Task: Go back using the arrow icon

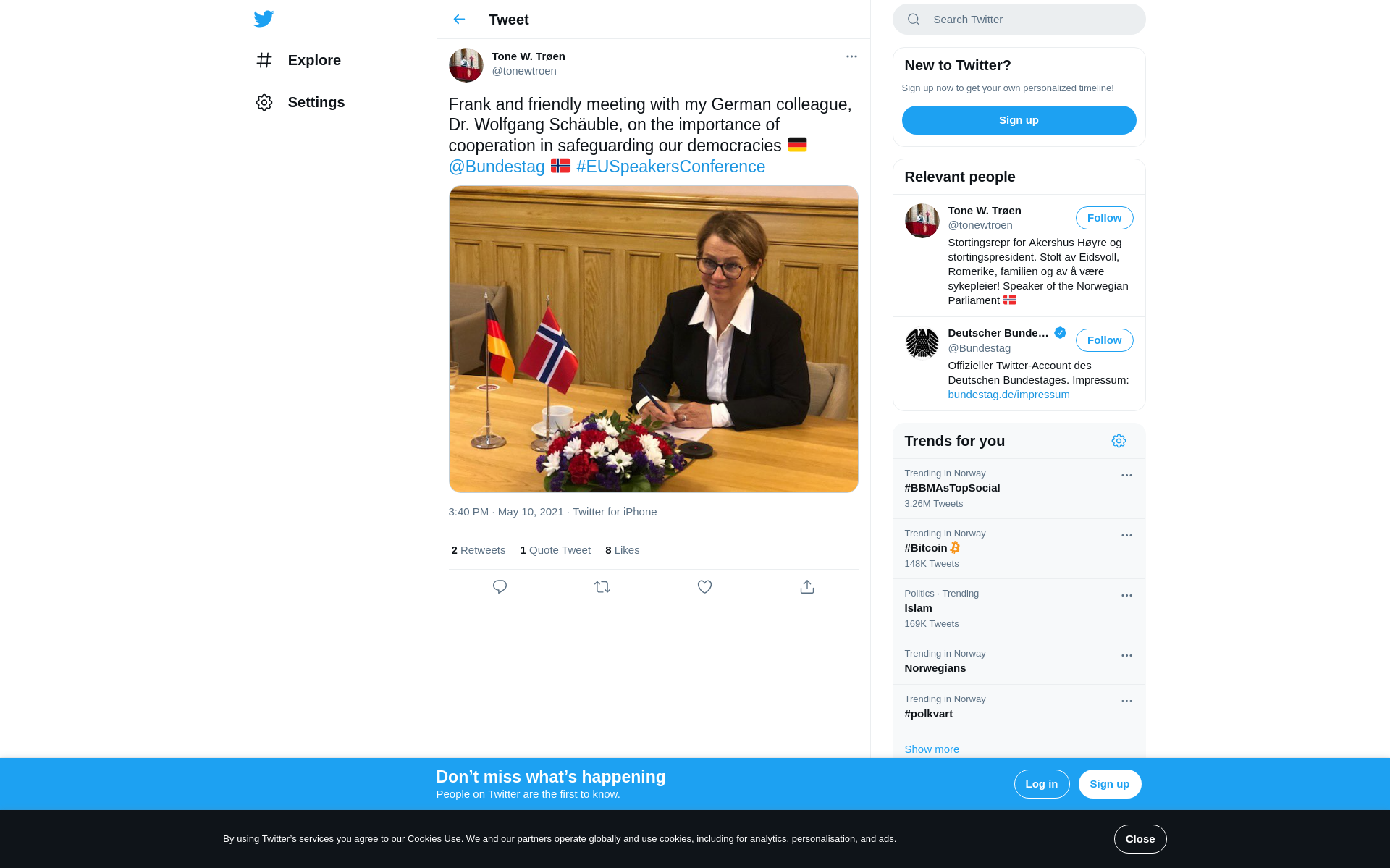Action: point(459,20)
